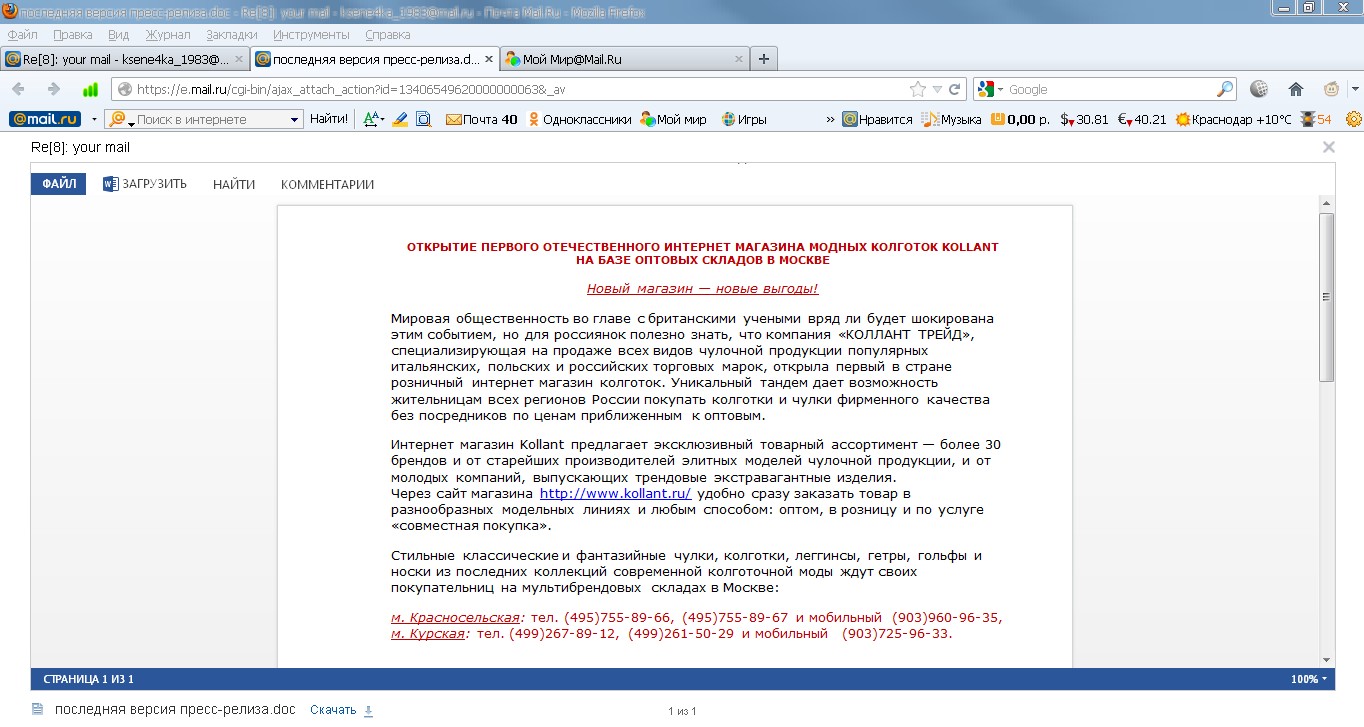Open the 100% zoom dropdown
This screenshot has width=1364, height=727.
(1309, 679)
